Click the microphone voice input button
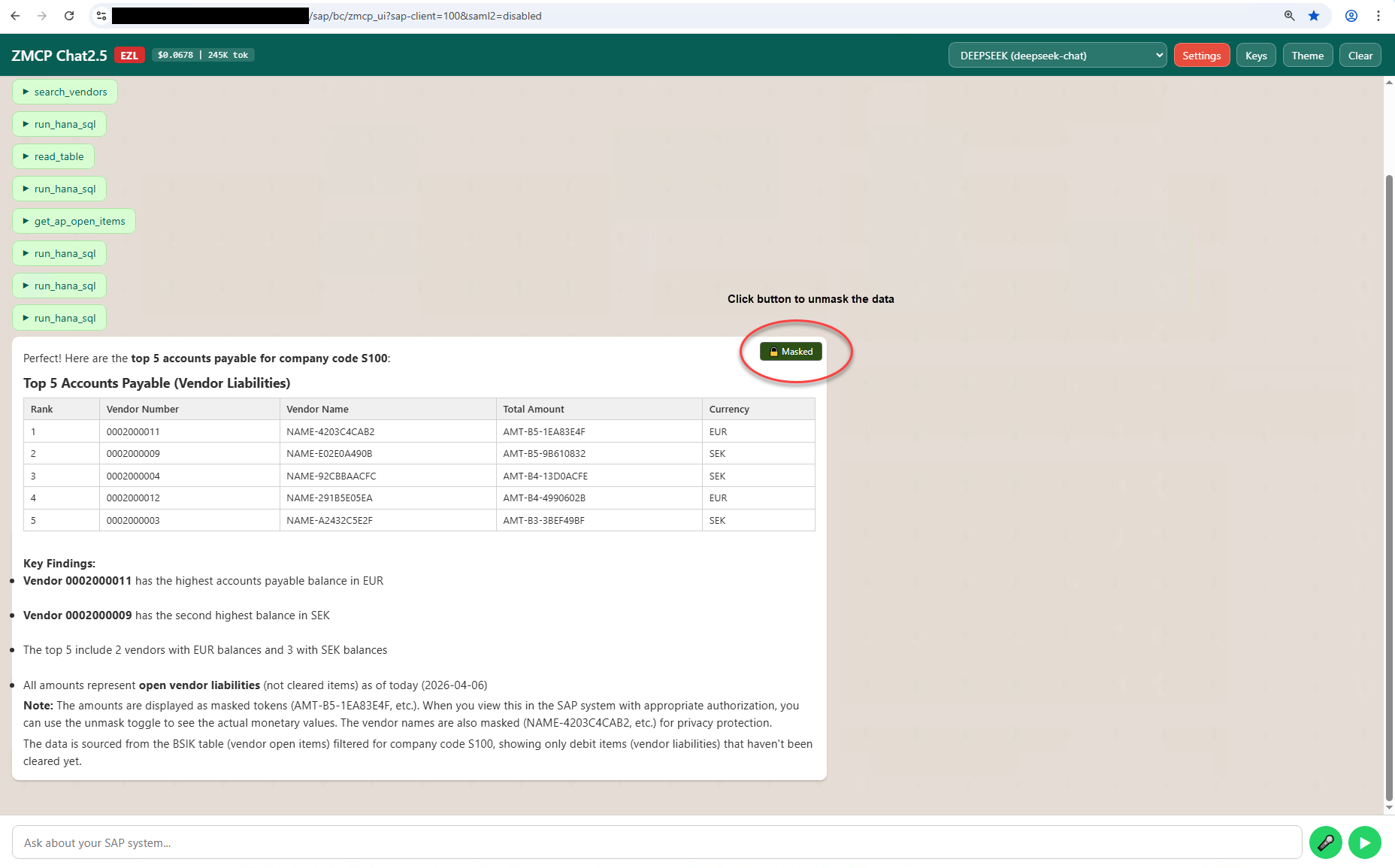Viewport: 1395px width, 868px height. (1326, 842)
